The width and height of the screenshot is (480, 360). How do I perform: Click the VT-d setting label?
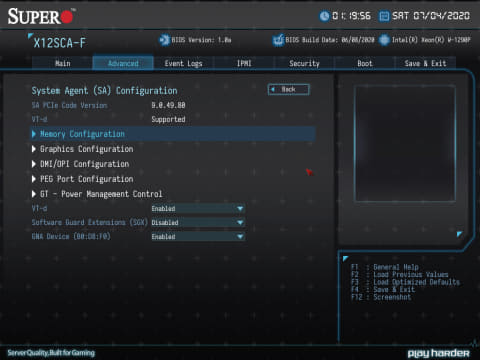(39, 209)
